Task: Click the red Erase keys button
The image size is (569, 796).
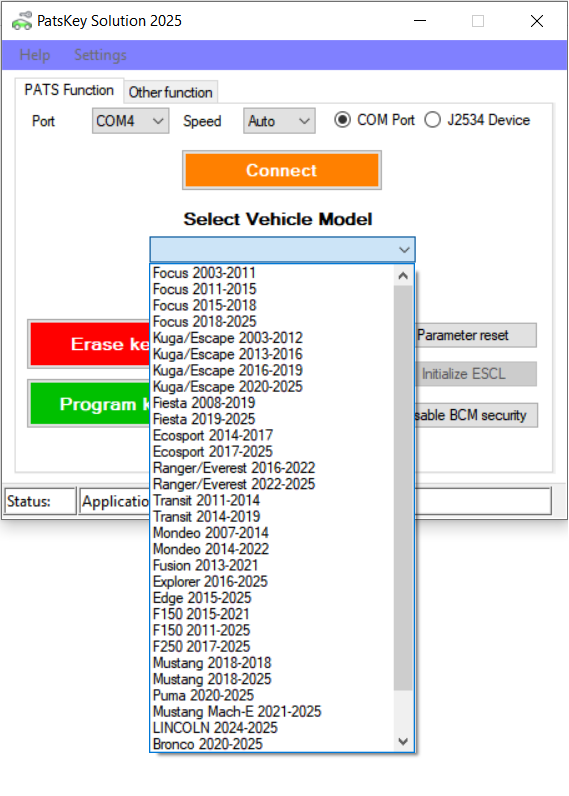Action: pos(90,344)
